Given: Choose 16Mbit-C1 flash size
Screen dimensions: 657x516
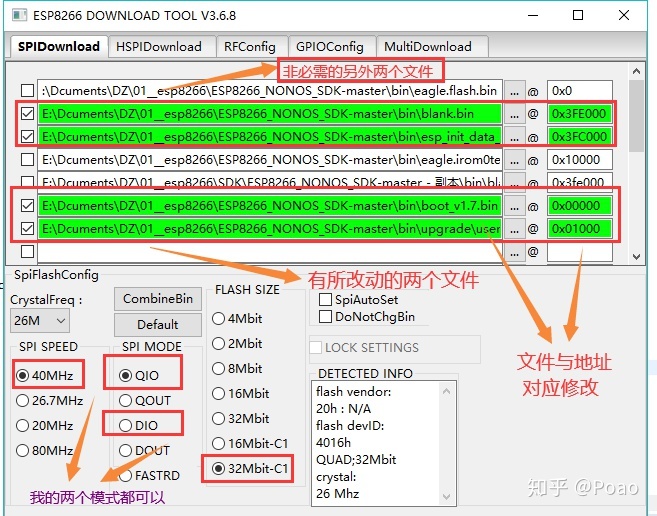Looking at the screenshot, I should tap(250, 443).
